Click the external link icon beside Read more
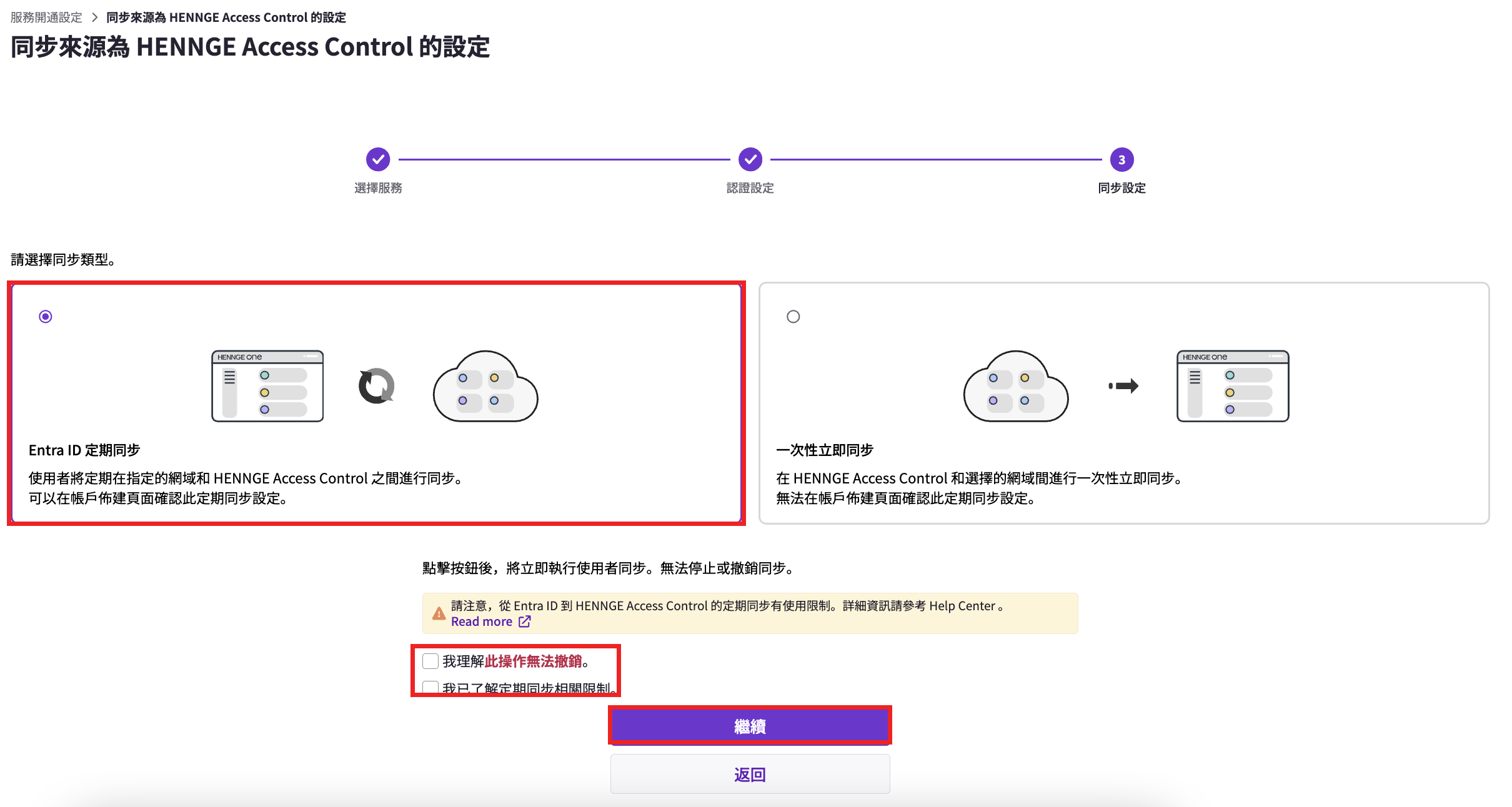This screenshot has height=807, width=1512. [525, 621]
